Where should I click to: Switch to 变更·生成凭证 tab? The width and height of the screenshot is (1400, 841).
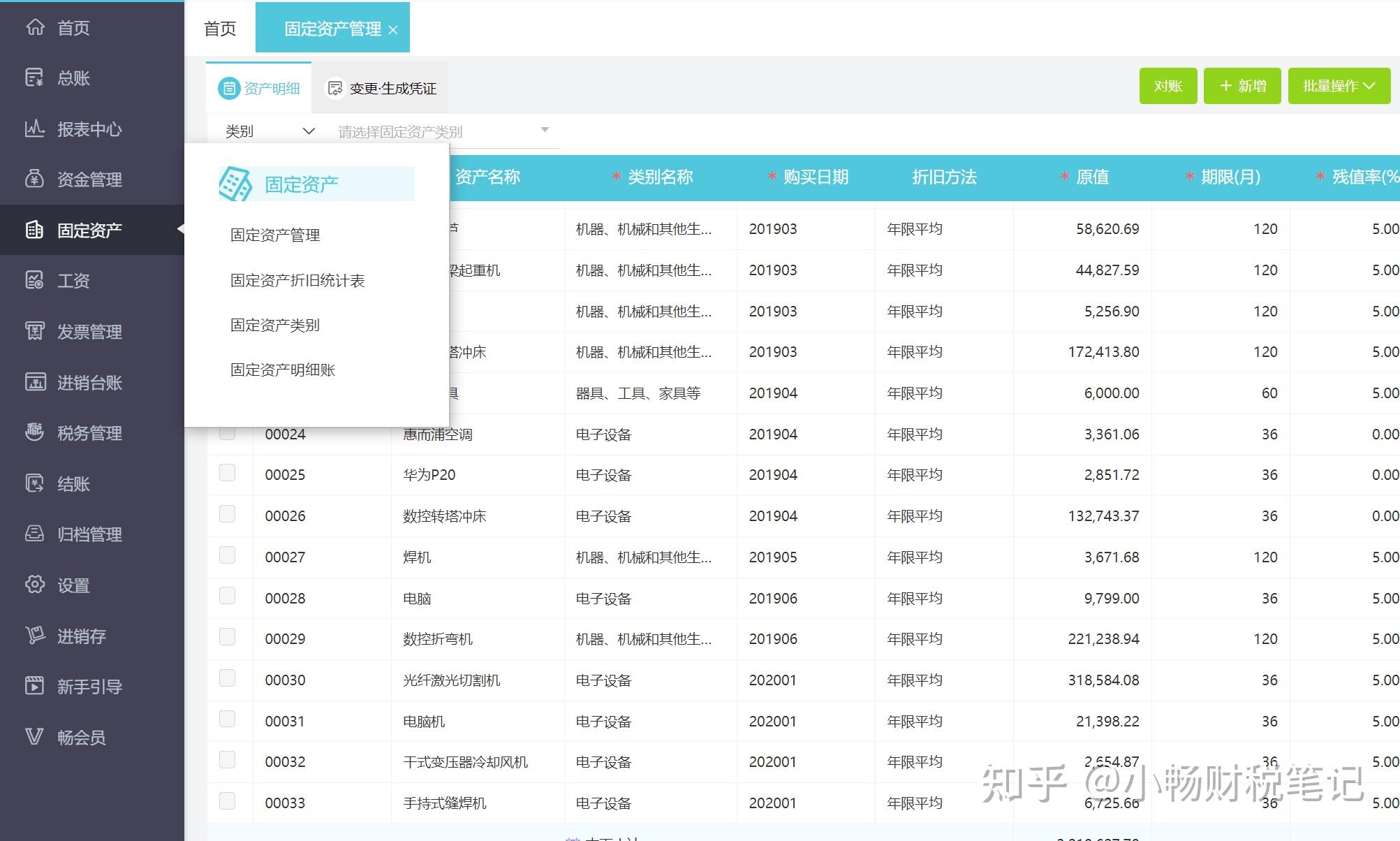tap(382, 89)
